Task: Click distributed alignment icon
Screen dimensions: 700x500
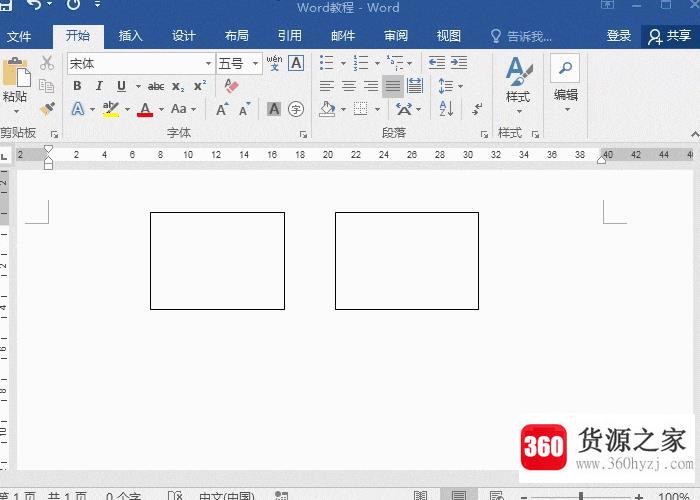Action: [415, 86]
